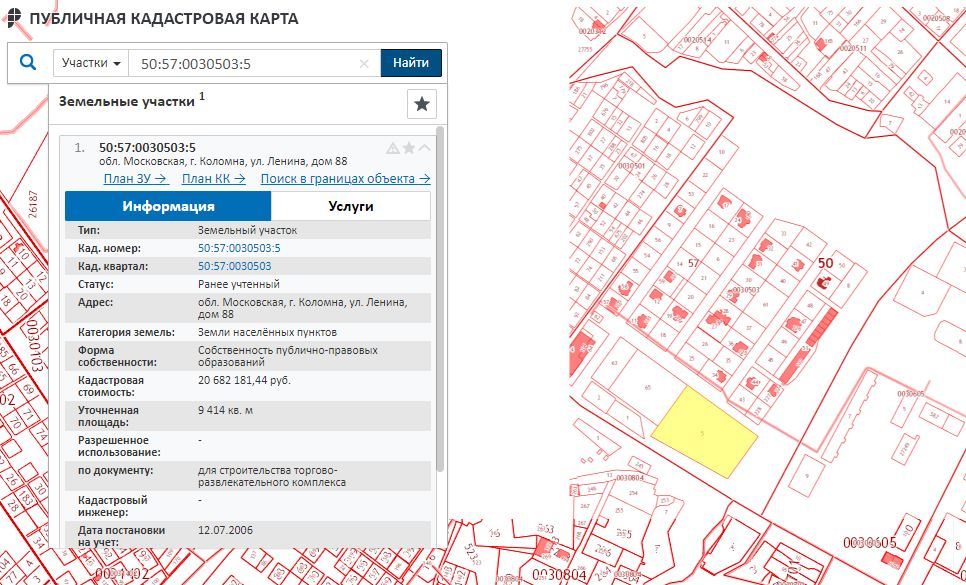The height and width of the screenshot is (585, 966).
Task: Click the magnifying glass search icon
Action: click(x=28, y=63)
